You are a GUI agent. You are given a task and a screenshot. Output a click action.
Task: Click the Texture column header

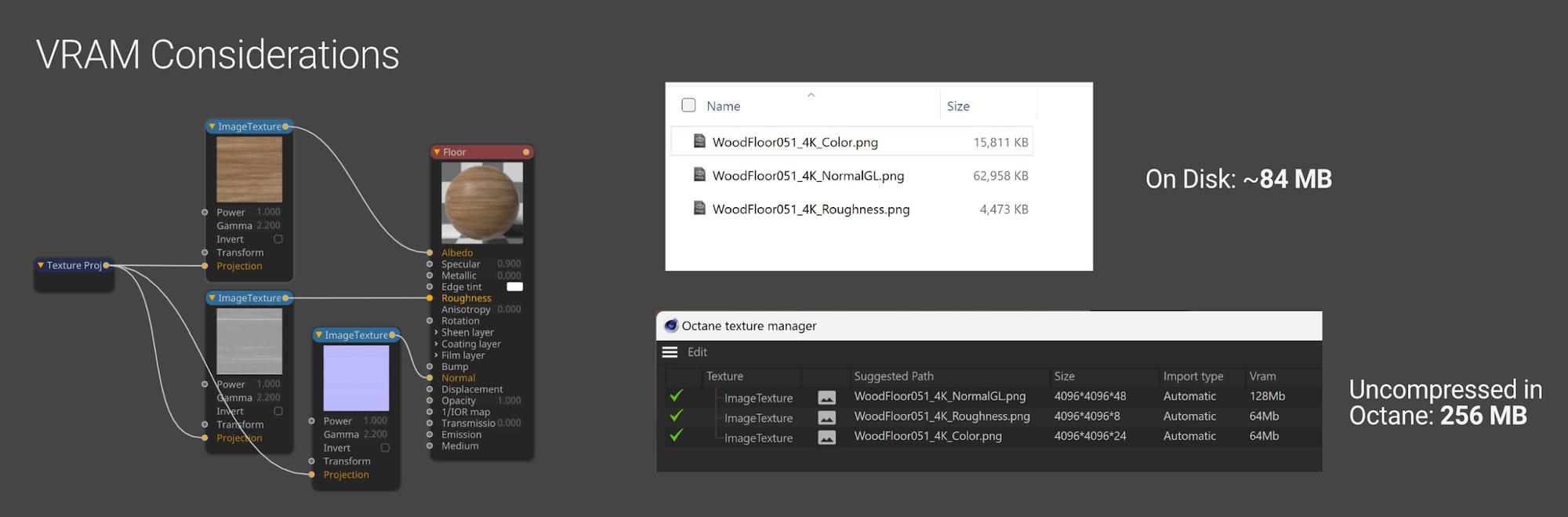click(724, 377)
